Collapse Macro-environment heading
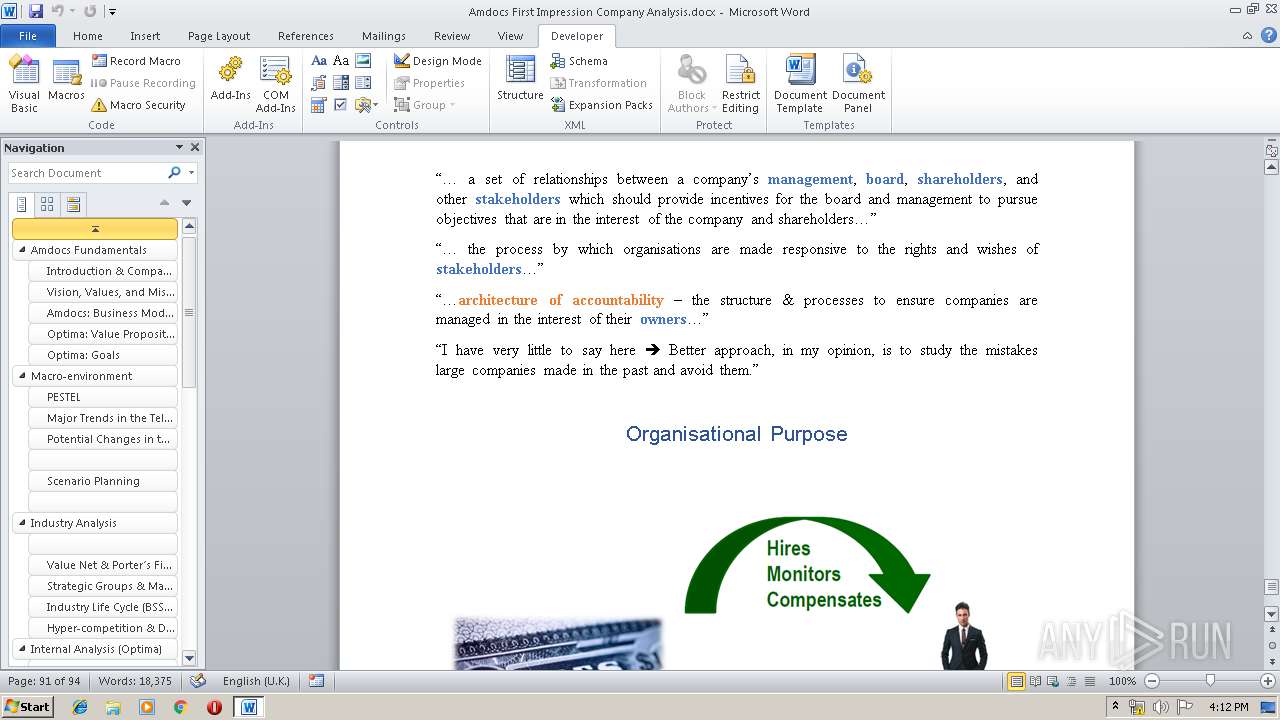1280x720 pixels. tap(22, 376)
